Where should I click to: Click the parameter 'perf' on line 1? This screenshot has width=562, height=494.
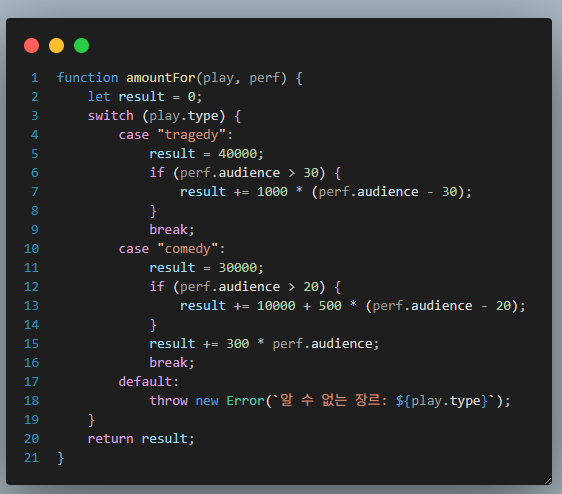pos(265,79)
